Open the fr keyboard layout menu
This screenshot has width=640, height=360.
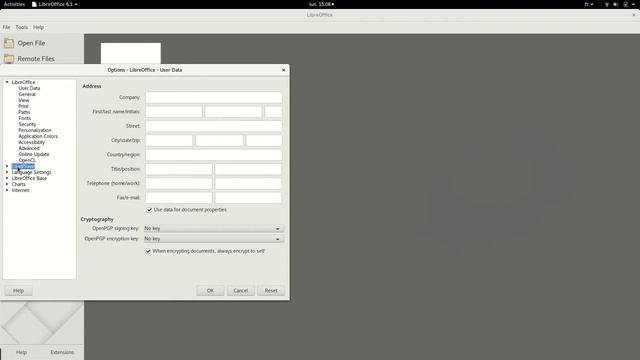[589, 4]
